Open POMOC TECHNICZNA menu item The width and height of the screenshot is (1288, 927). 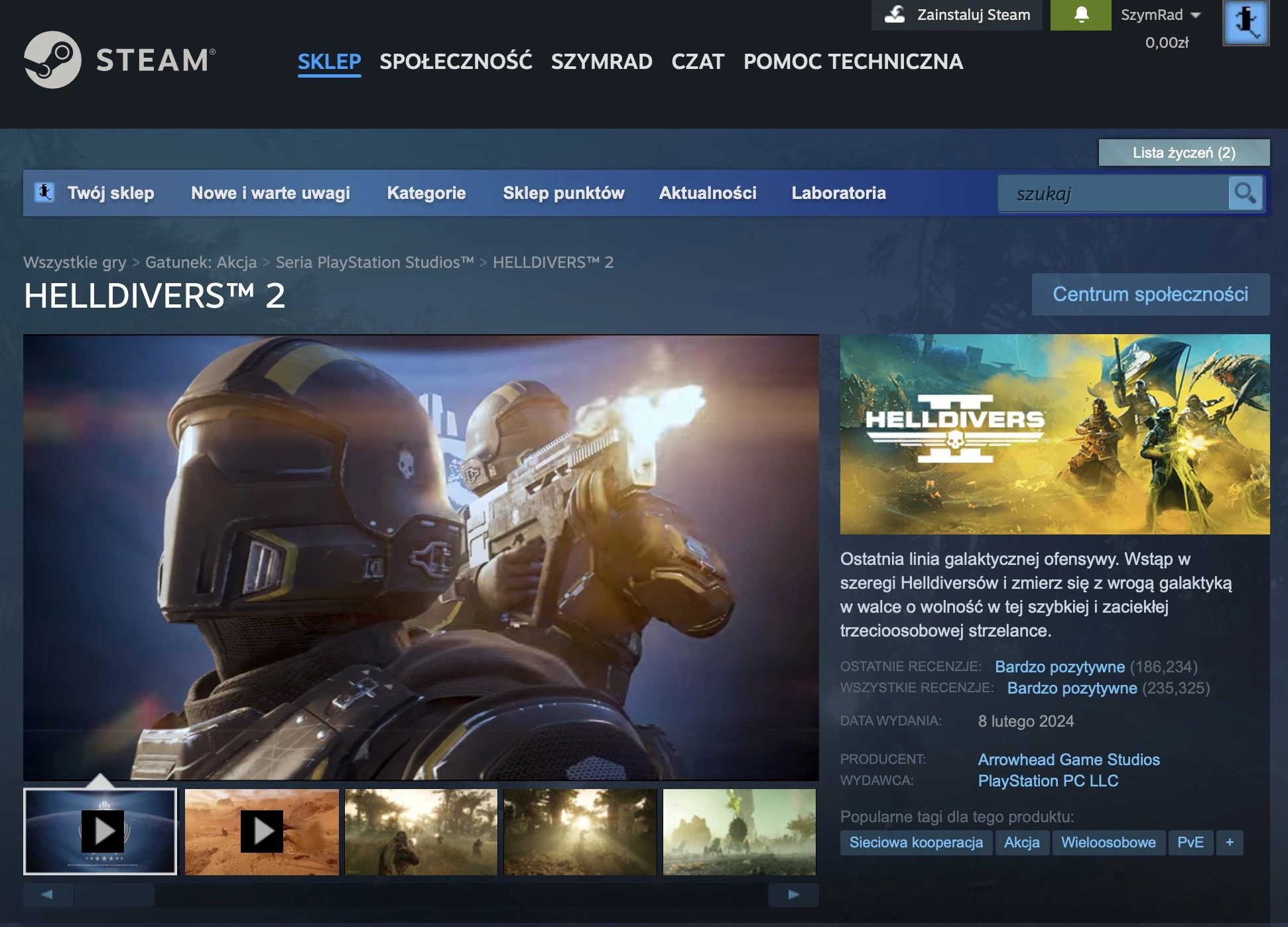(x=853, y=62)
